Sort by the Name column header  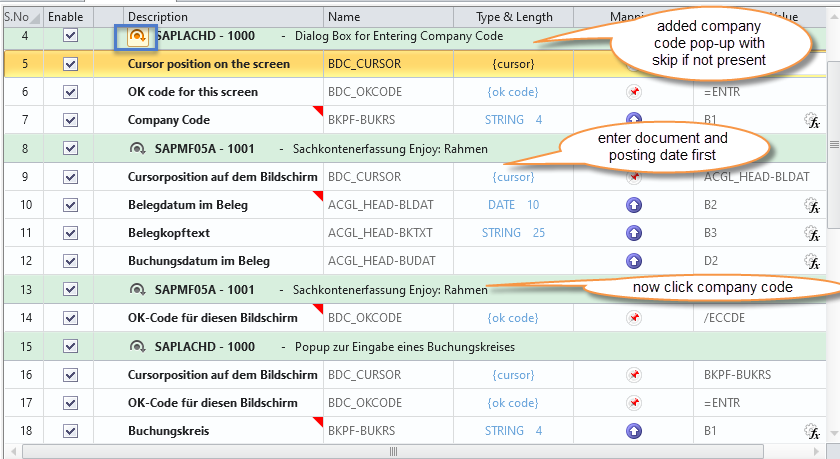[344, 17]
